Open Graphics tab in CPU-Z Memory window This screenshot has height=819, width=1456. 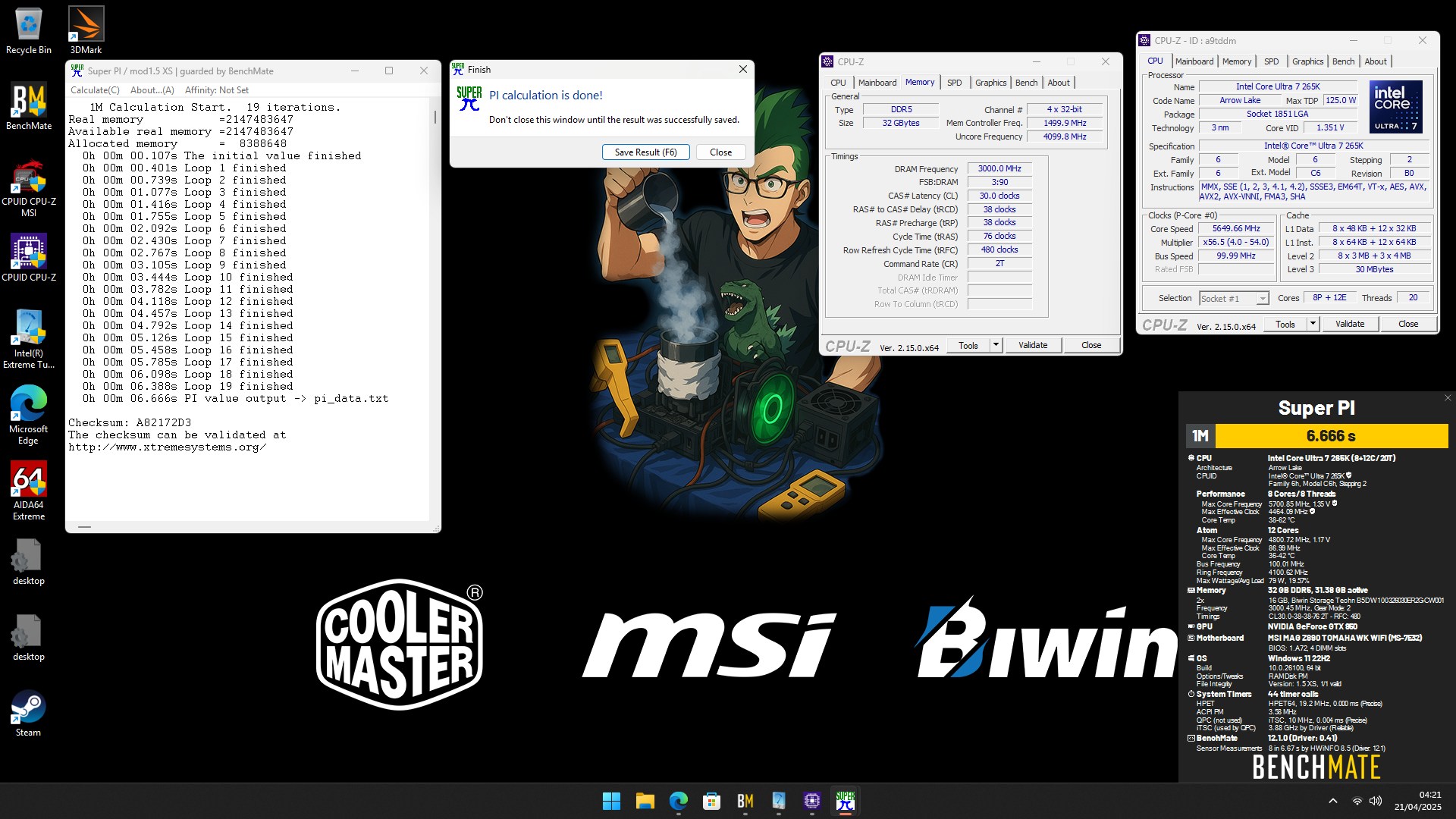[991, 83]
